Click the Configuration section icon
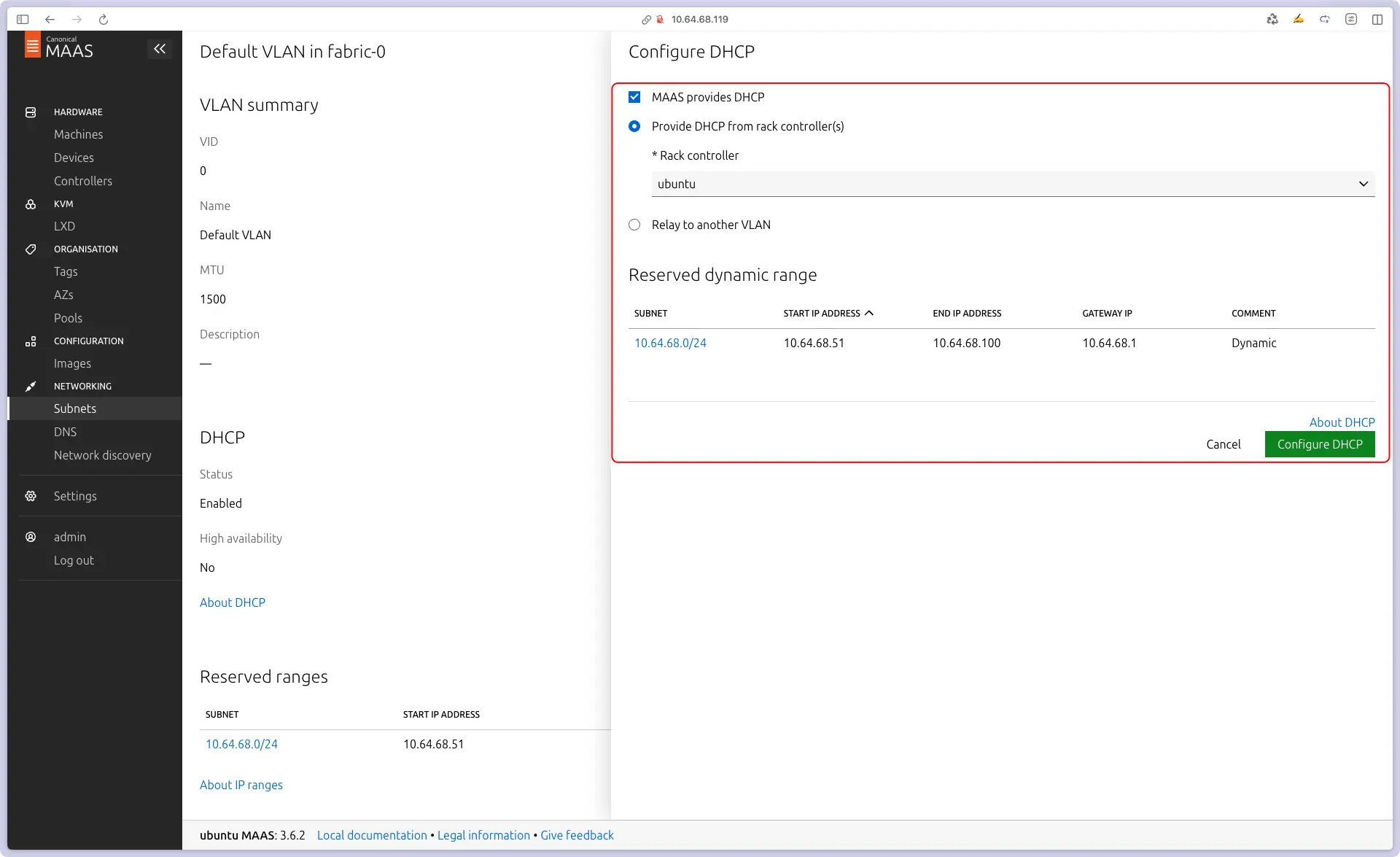The width and height of the screenshot is (1400, 857). click(31, 341)
